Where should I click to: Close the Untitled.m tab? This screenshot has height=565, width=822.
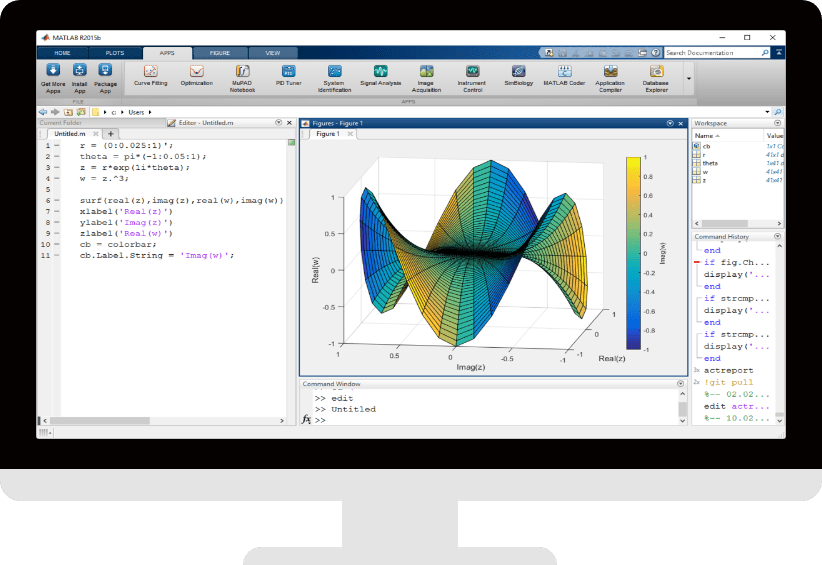click(x=95, y=134)
